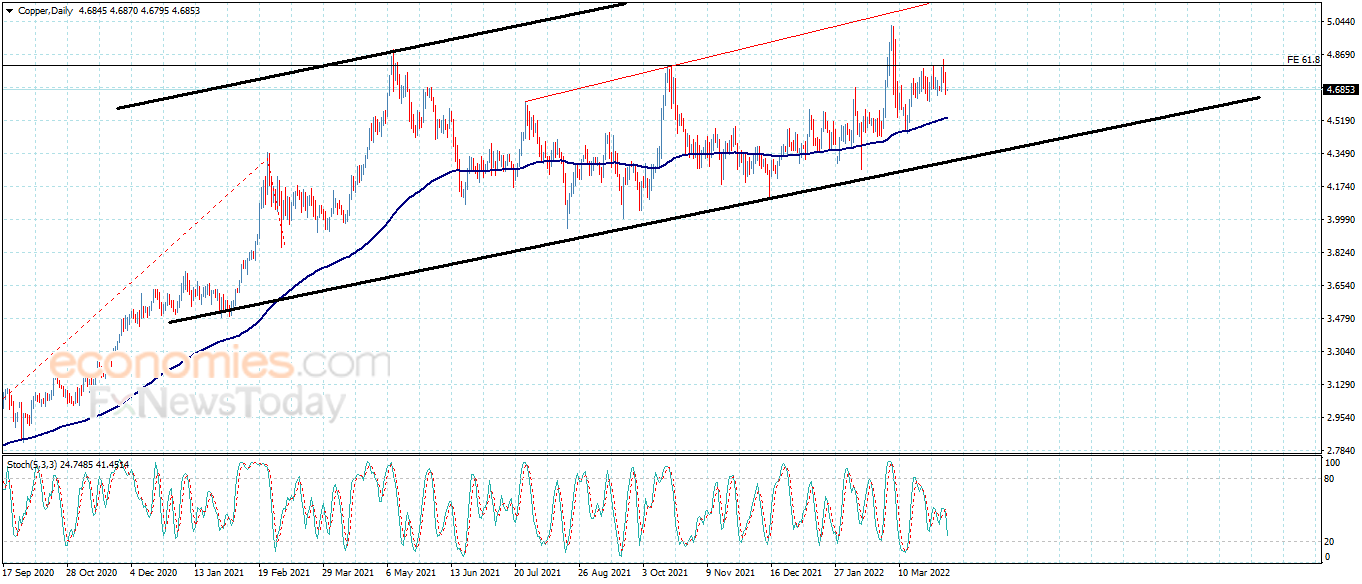This screenshot has width=1362, height=584.
Task: Open the dropdown triangle beside Copper,Daily
Action: (x=10, y=10)
